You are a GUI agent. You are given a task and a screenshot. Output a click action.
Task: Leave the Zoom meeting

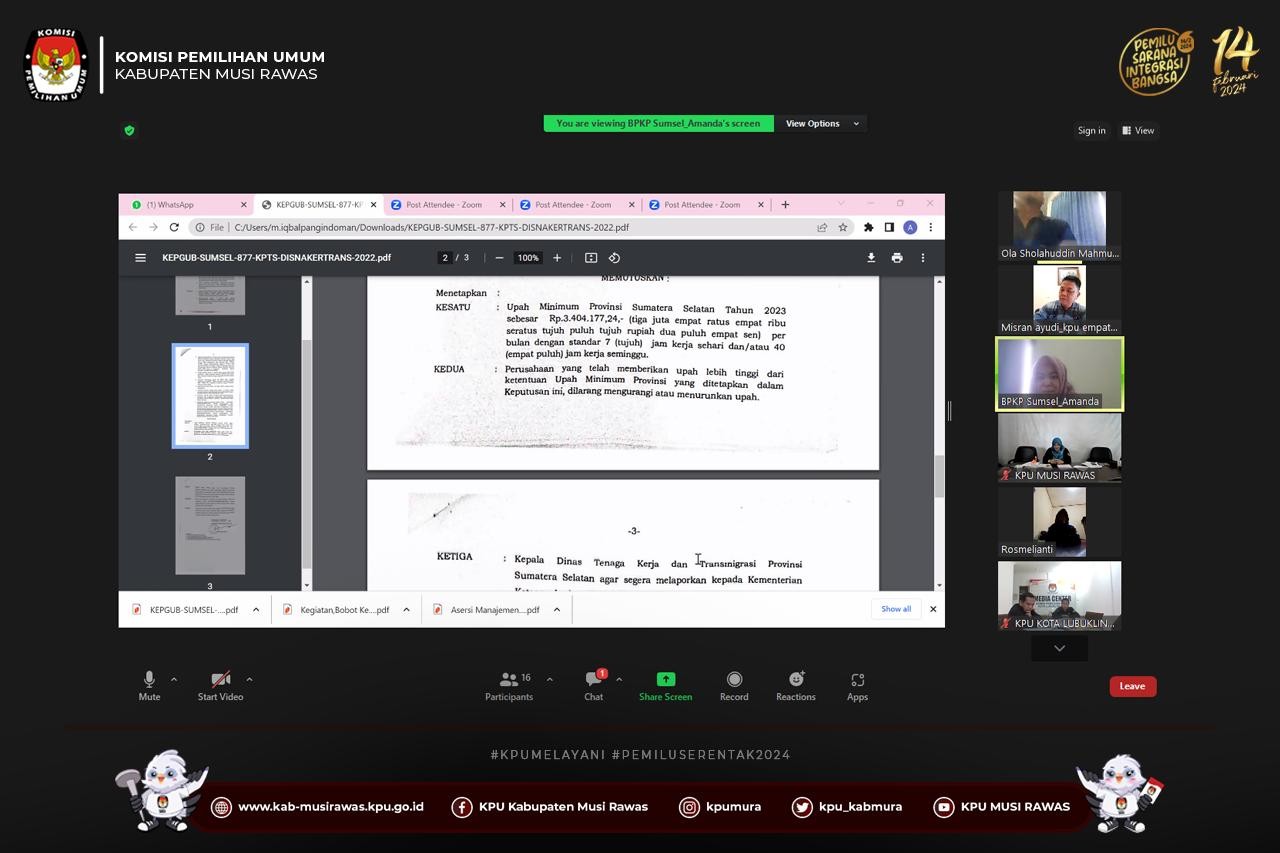tap(1132, 686)
